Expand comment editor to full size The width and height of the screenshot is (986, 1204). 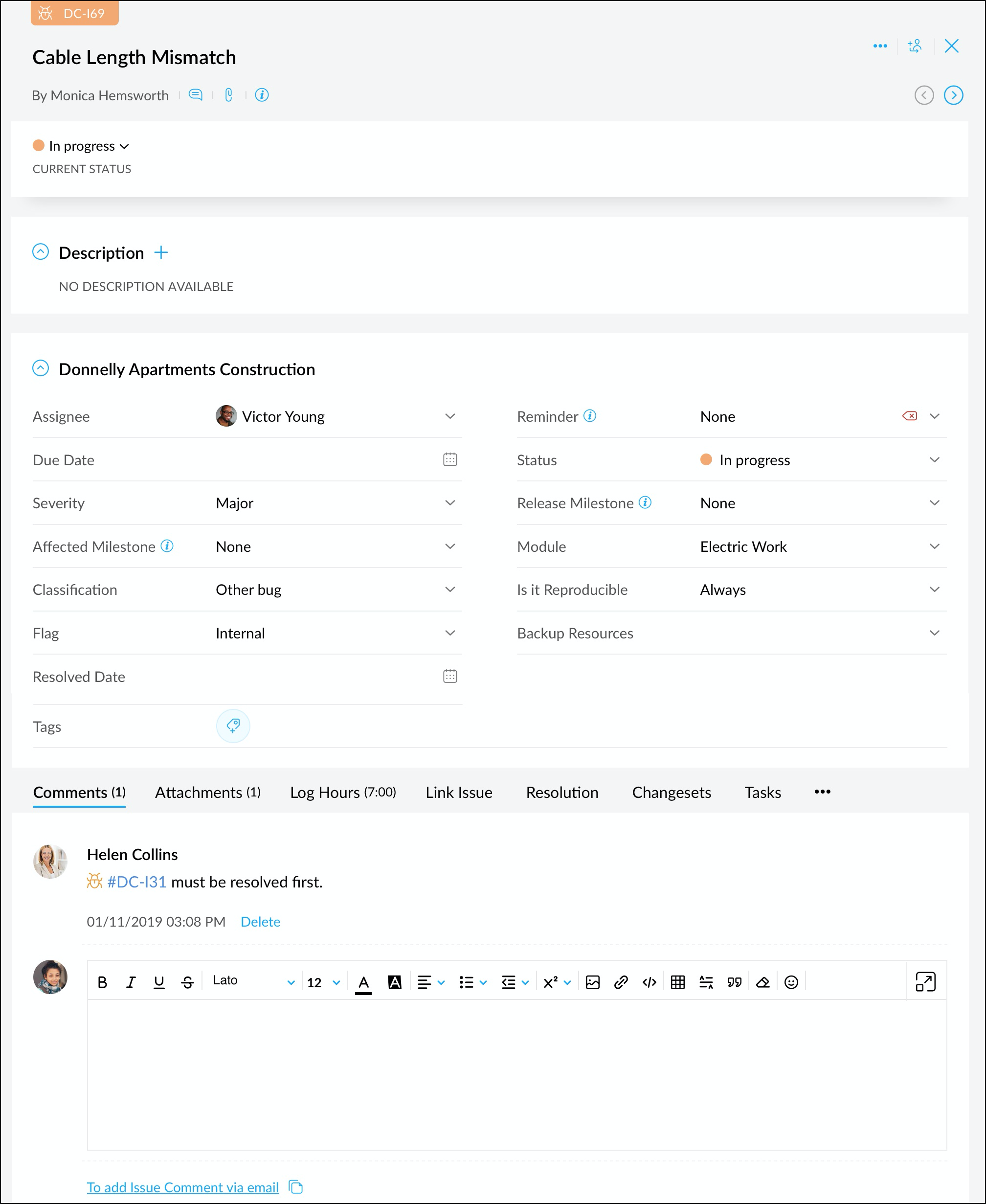[x=925, y=981]
